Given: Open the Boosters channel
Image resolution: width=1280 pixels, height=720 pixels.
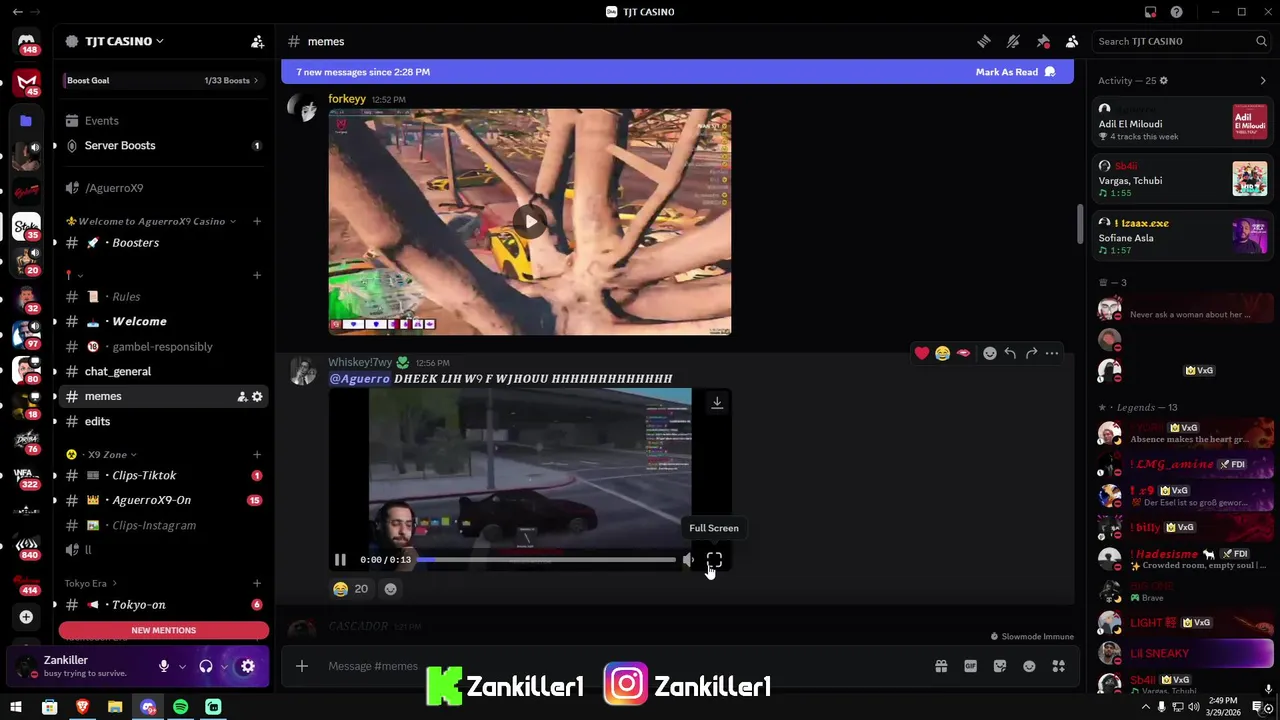Looking at the screenshot, I should pyautogui.click(x=162, y=243).
